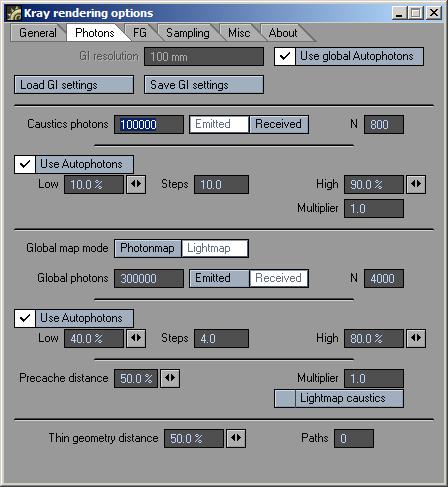Open the Sampling tab
The image size is (448, 487).
point(188,33)
